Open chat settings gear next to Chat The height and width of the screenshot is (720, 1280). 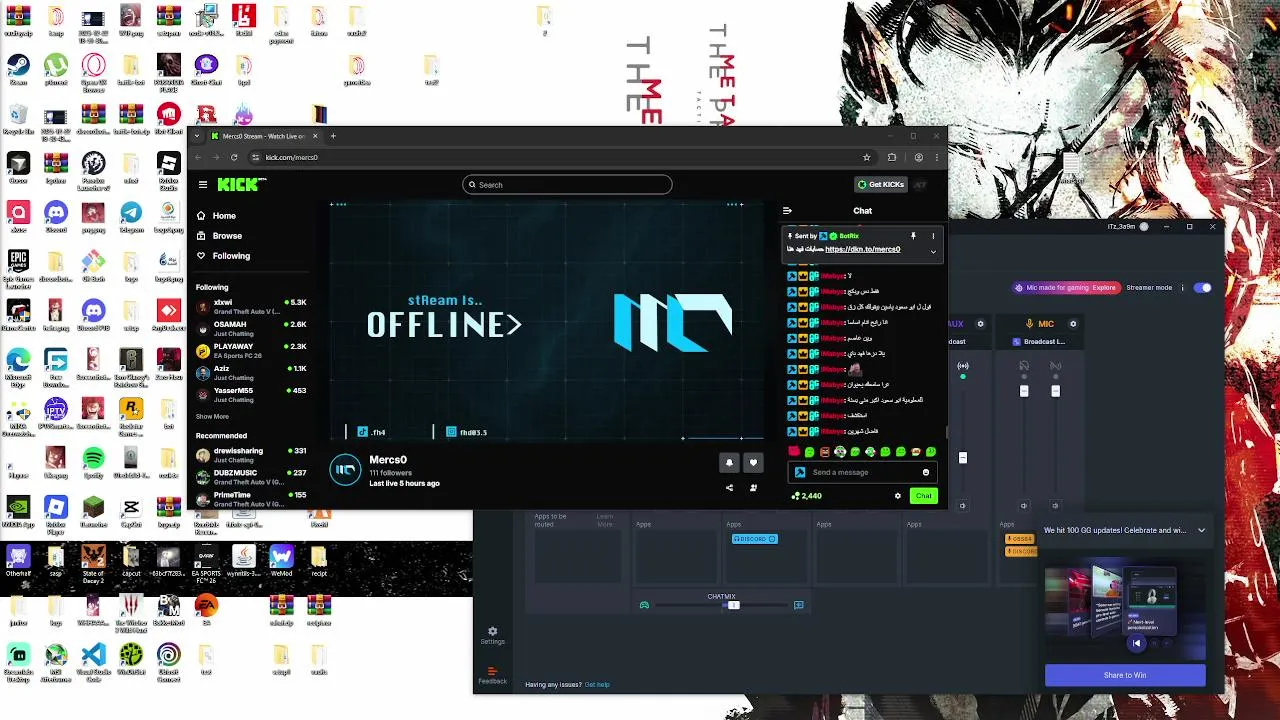click(897, 496)
